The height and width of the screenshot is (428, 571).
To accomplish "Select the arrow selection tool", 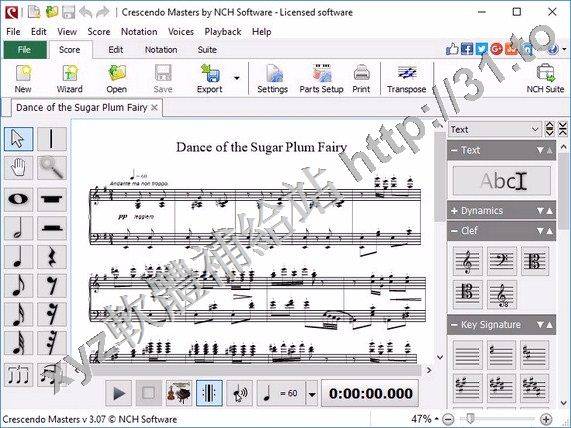I will coord(19,139).
